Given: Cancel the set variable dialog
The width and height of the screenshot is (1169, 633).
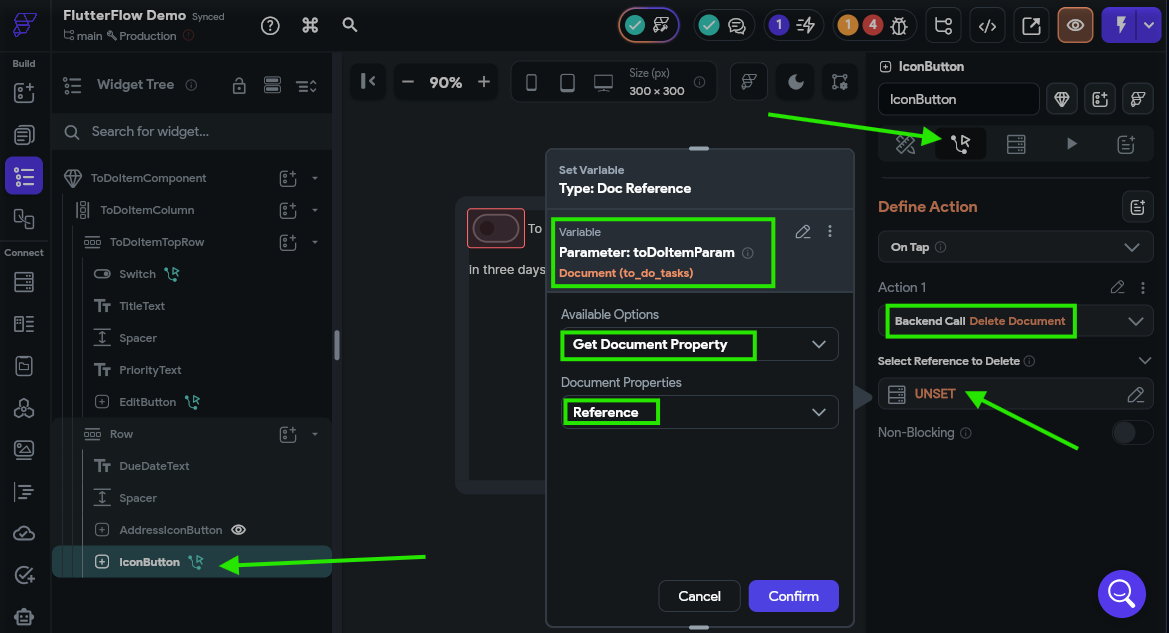Looking at the screenshot, I should tap(699, 596).
